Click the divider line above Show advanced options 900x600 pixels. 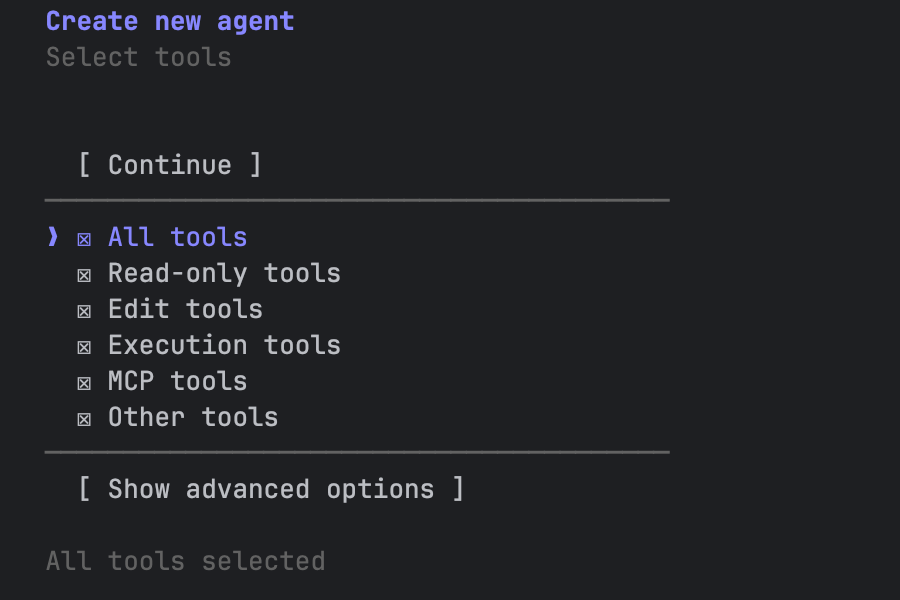(x=357, y=453)
